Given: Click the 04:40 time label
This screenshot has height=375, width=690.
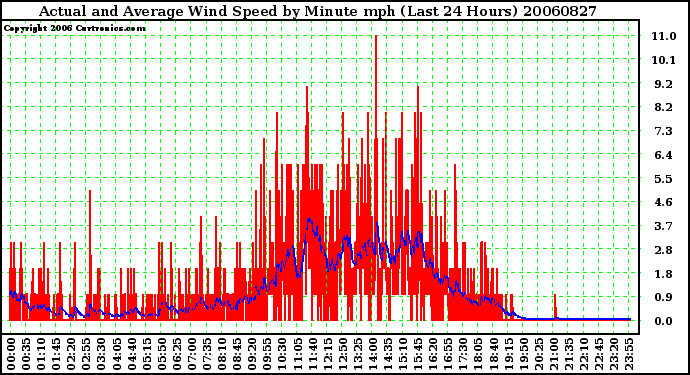Looking at the screenshot, I should (x=131, y=354).
